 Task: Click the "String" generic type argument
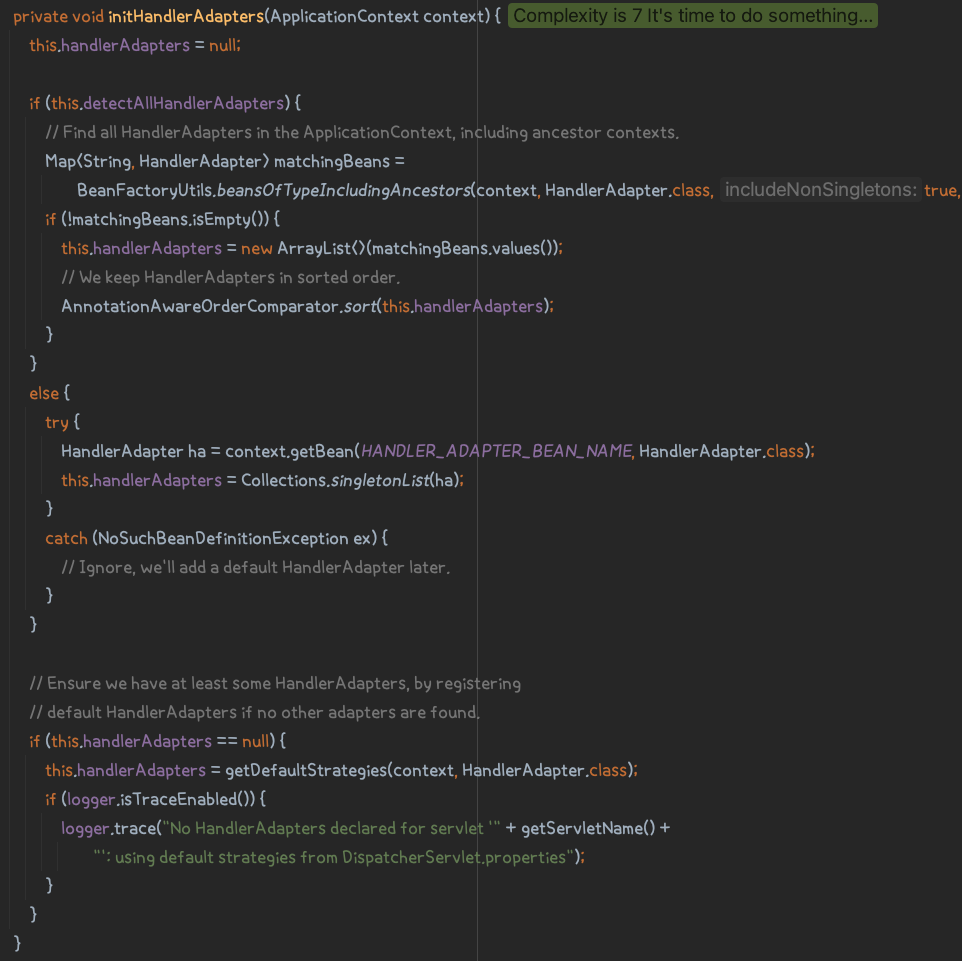(107, 161)
